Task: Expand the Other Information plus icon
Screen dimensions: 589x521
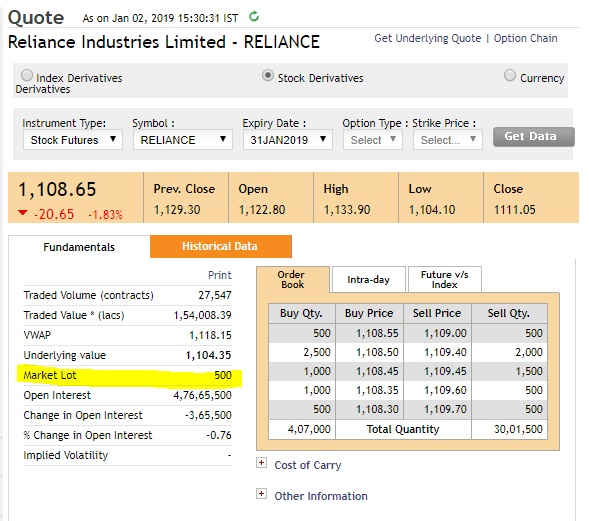Action: [261, 494]
